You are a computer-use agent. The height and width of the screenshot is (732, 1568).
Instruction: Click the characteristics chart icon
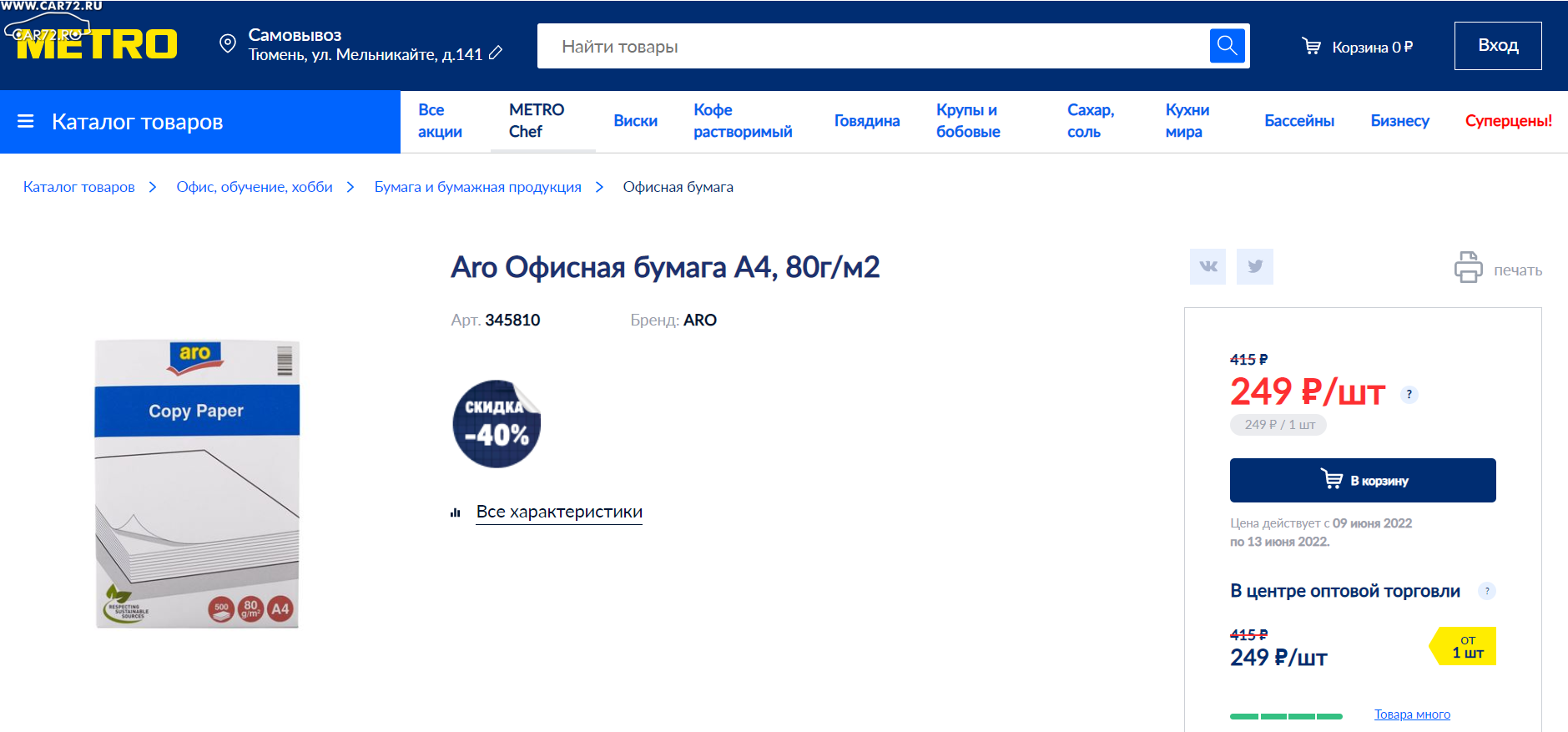tap(456, 513)
